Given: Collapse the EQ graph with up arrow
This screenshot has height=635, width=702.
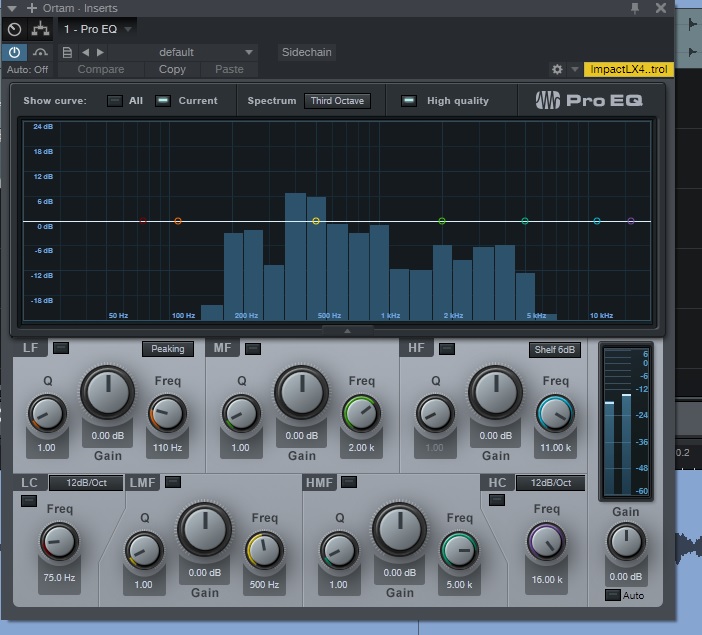Looking at the screenshot, I should 347,331.
